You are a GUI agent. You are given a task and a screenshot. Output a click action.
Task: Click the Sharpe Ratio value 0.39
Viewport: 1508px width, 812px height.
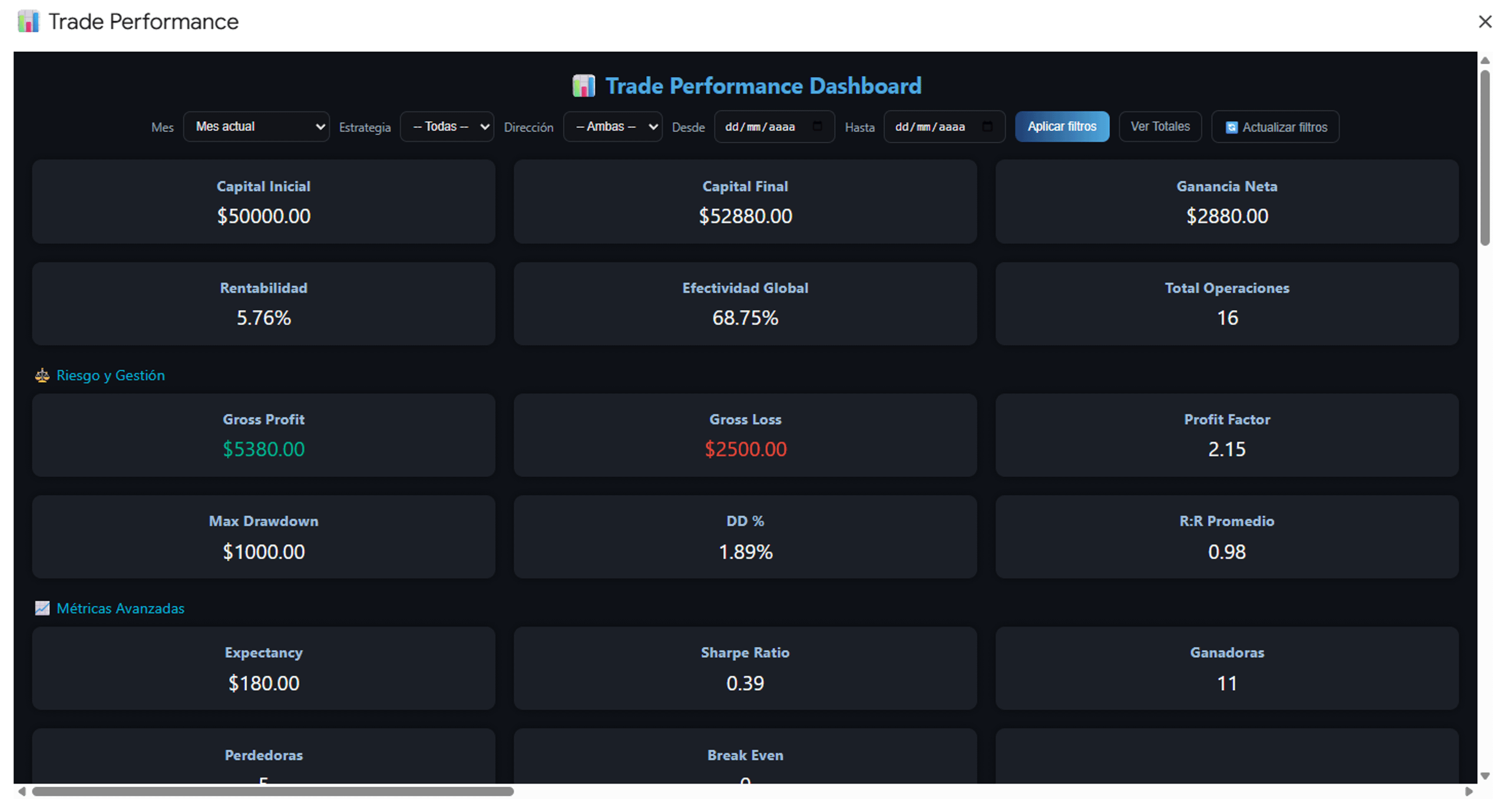coord(745,683)
